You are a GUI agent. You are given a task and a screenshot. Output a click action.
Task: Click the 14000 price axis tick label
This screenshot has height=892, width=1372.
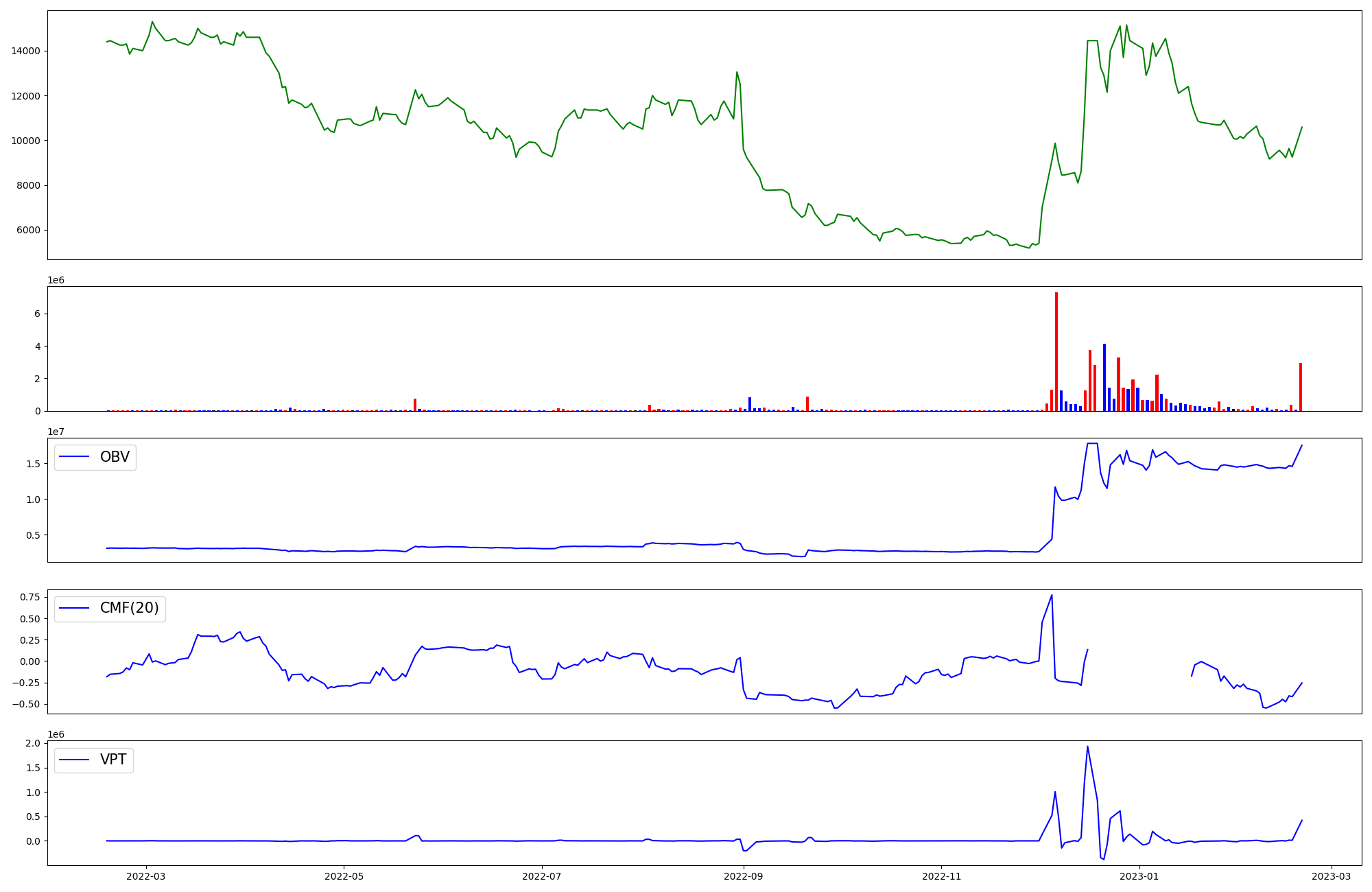pyautogui.click(x=25, y=51)
